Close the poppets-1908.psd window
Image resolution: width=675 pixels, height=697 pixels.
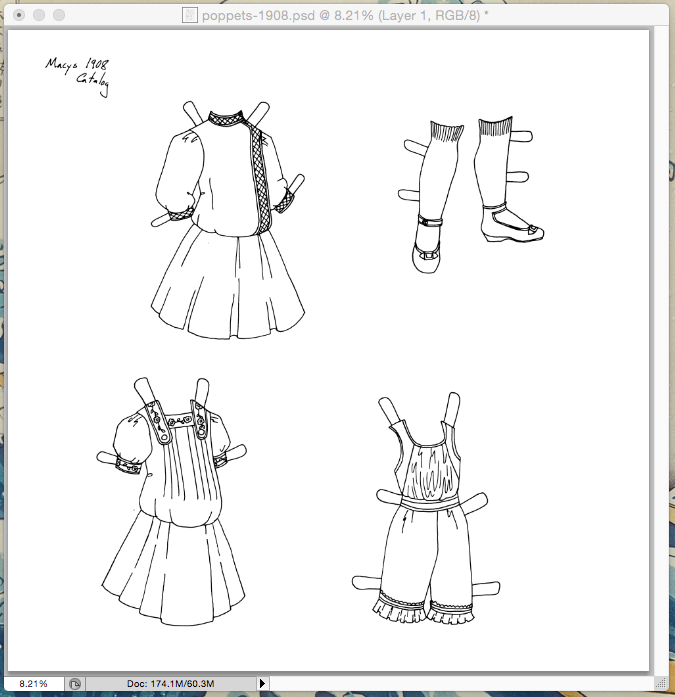[x=19, y=15]
